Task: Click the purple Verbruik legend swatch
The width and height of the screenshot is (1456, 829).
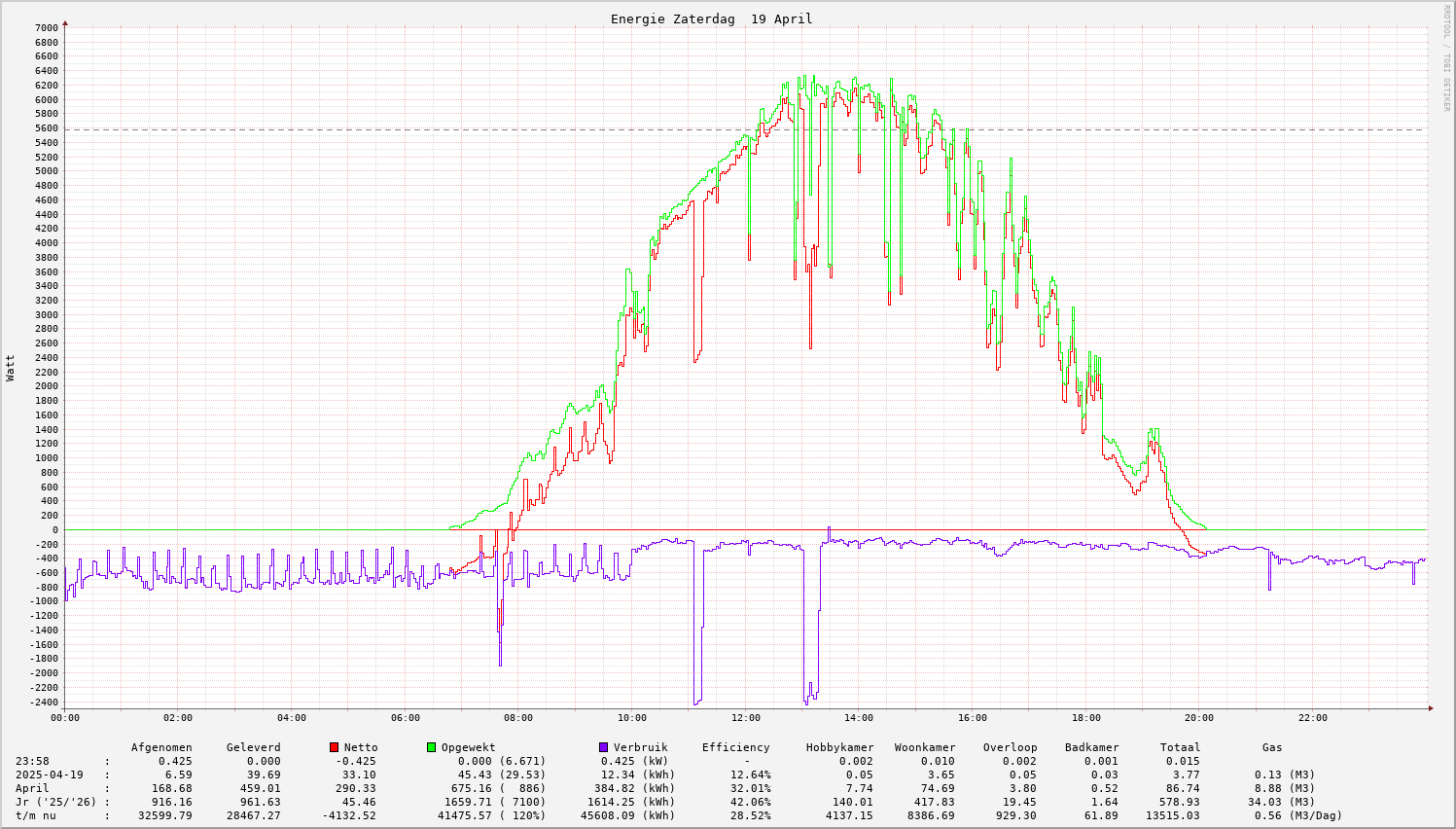Action: [x=603, y=747]
